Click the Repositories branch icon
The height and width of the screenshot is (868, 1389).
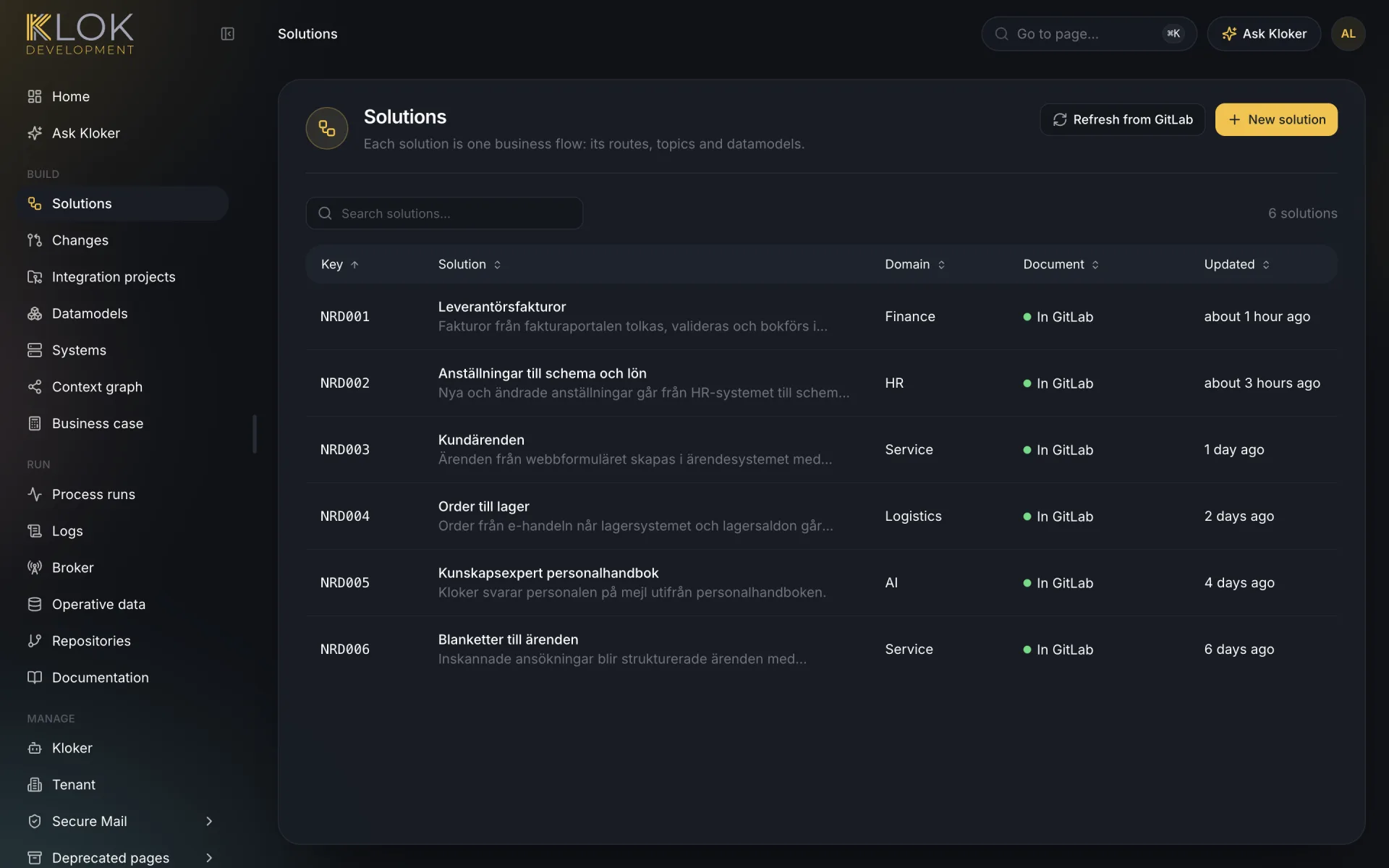[x=34, y=641]
